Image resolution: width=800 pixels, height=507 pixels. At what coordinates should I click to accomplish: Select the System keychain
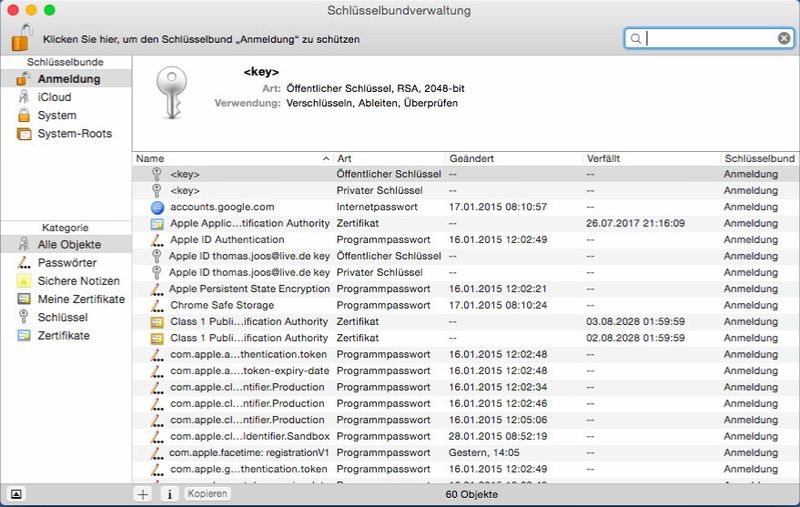click(x=66, y=115)
